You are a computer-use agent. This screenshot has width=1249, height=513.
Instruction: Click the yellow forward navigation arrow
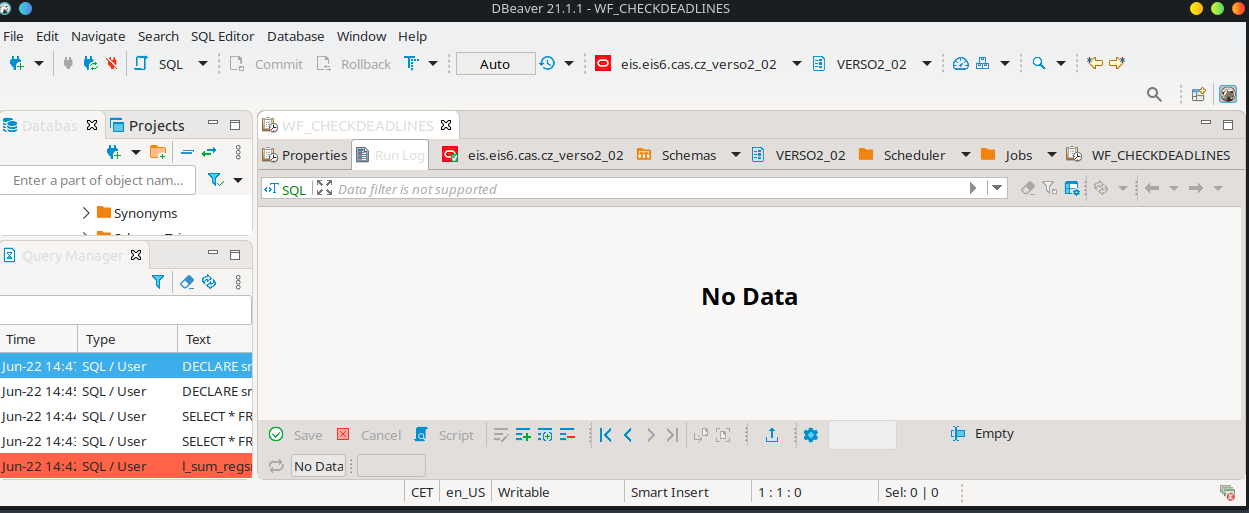1117,63
